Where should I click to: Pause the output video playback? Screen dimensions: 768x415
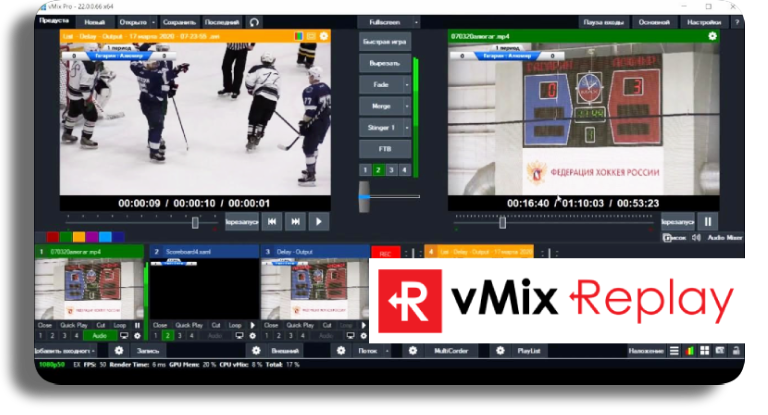(708, 222)
